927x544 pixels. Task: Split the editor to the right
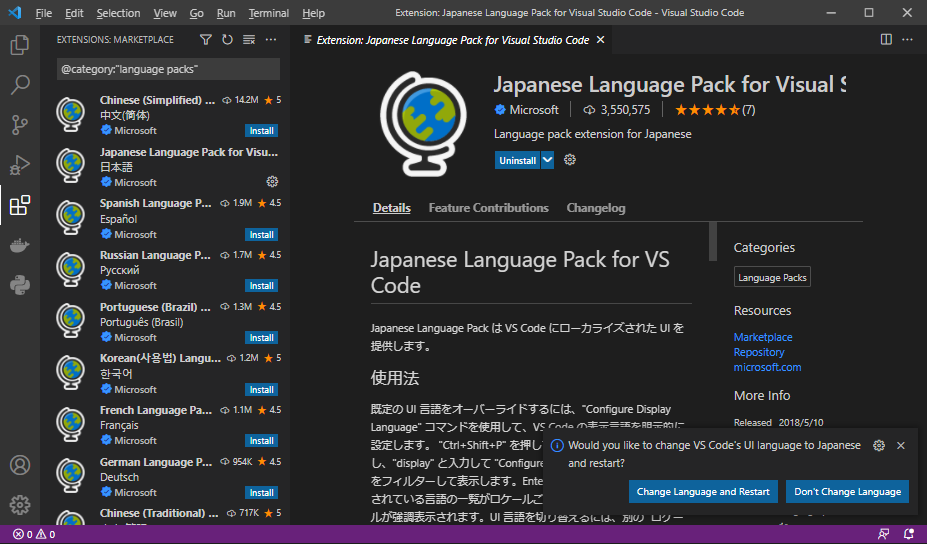tap(886, 40)
